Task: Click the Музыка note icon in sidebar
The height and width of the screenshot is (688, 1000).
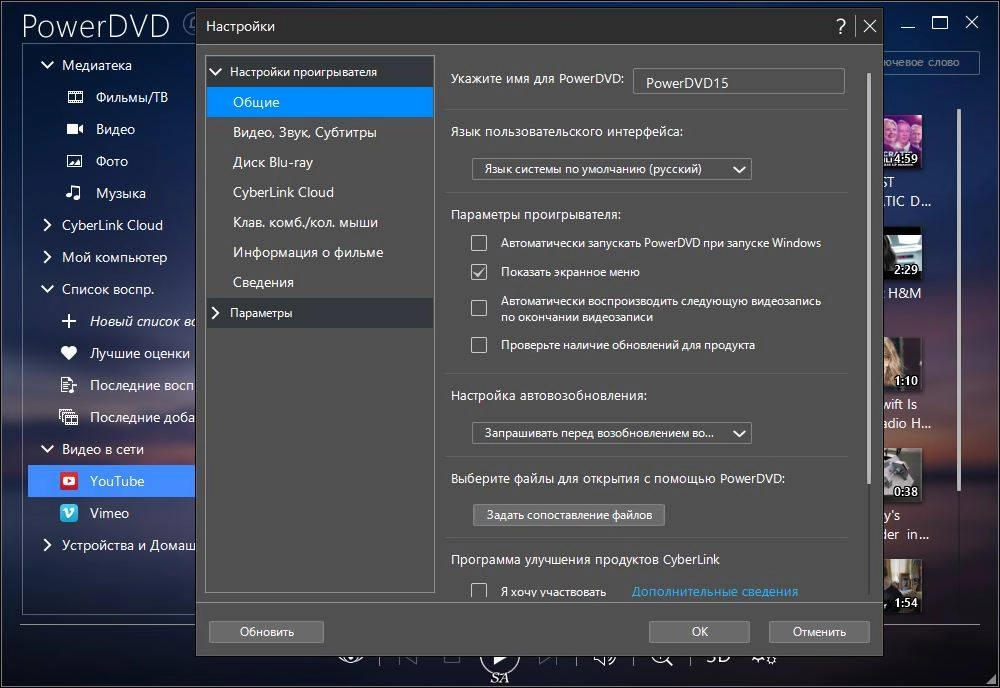Action: [74, 193]
